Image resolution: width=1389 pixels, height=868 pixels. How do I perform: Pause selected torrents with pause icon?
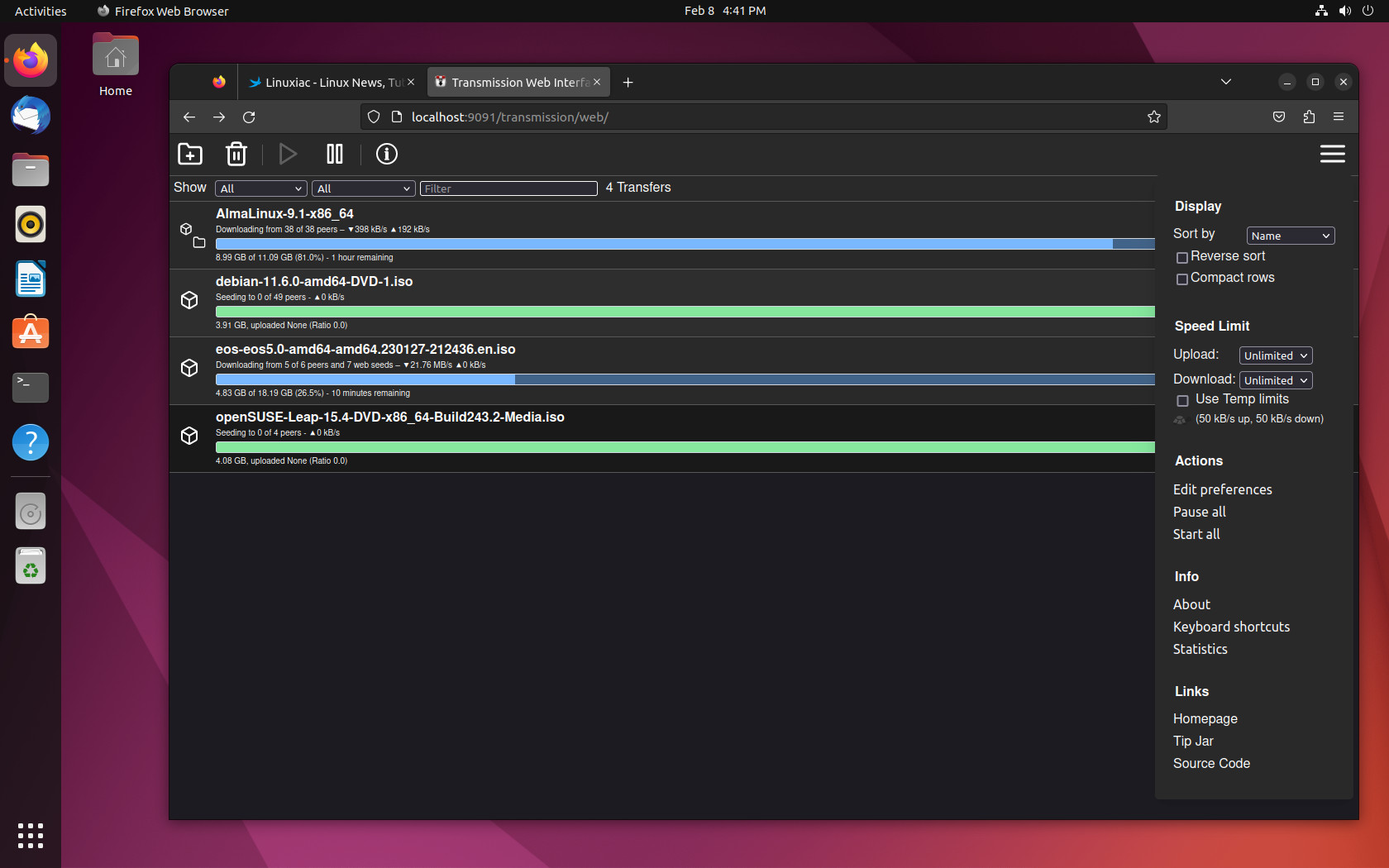[335, 154]
